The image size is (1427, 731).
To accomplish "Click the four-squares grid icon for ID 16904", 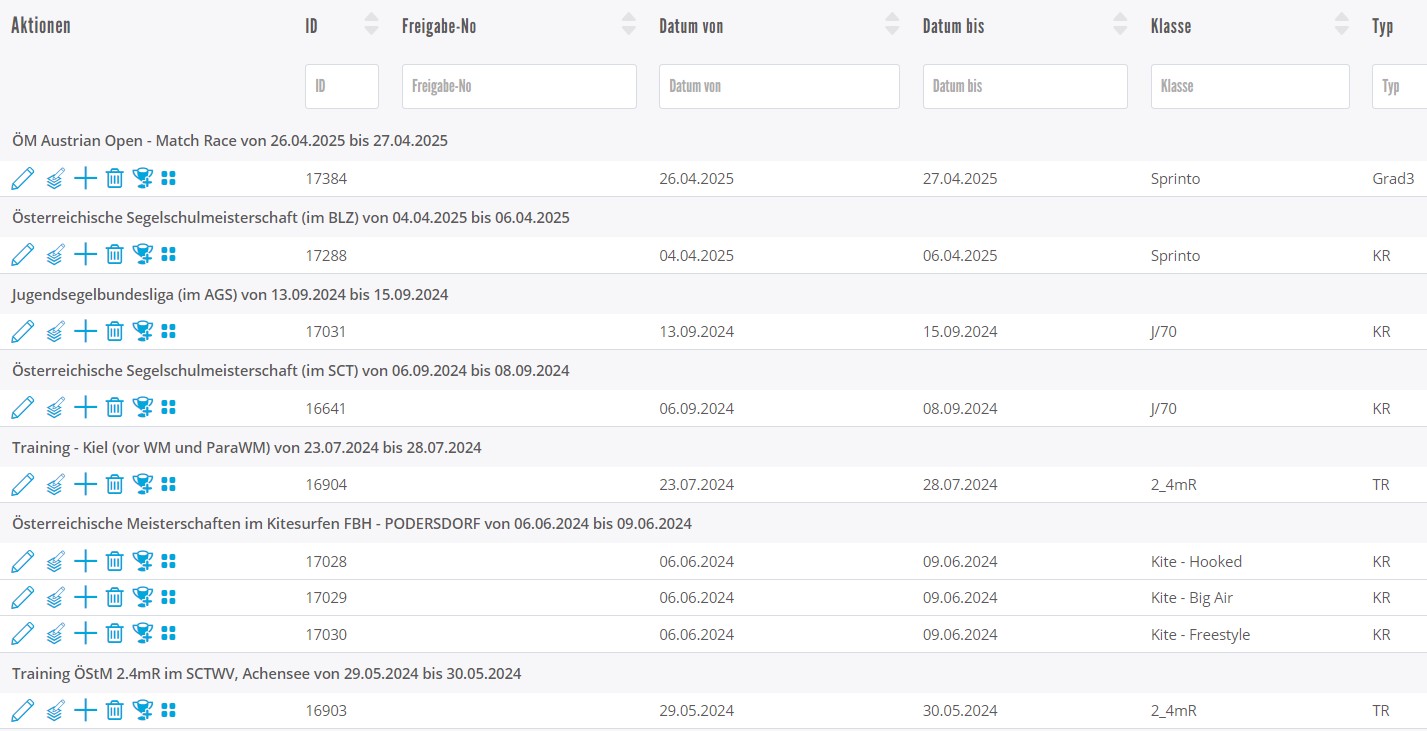I will point(168,484).
